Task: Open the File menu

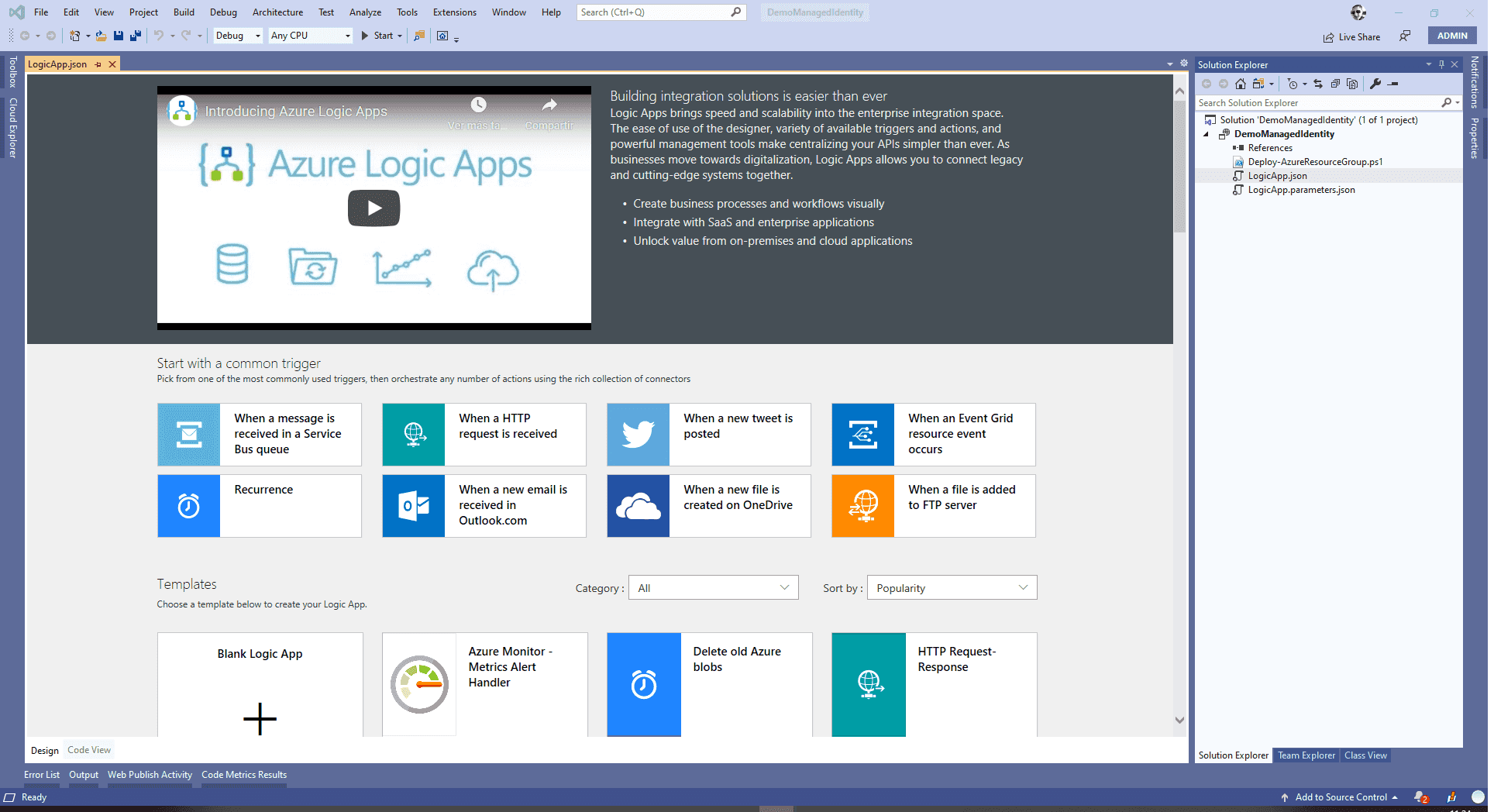Action: 41,12
